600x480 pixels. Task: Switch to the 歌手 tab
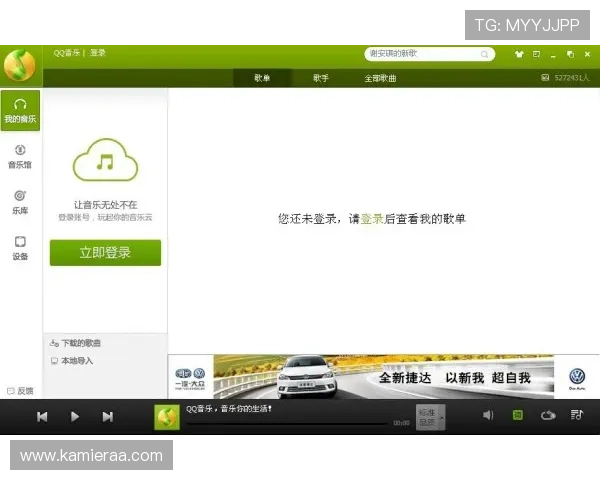click(x=320, y=78)
